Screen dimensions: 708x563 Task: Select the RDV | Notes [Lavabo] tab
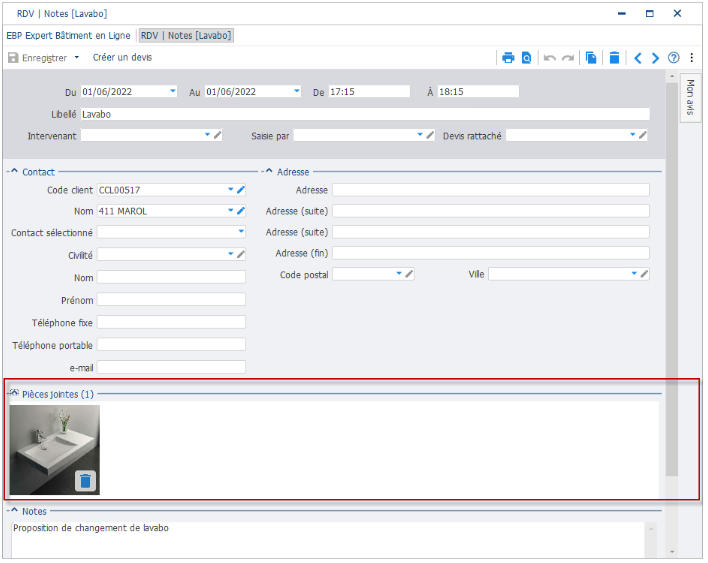186,35
